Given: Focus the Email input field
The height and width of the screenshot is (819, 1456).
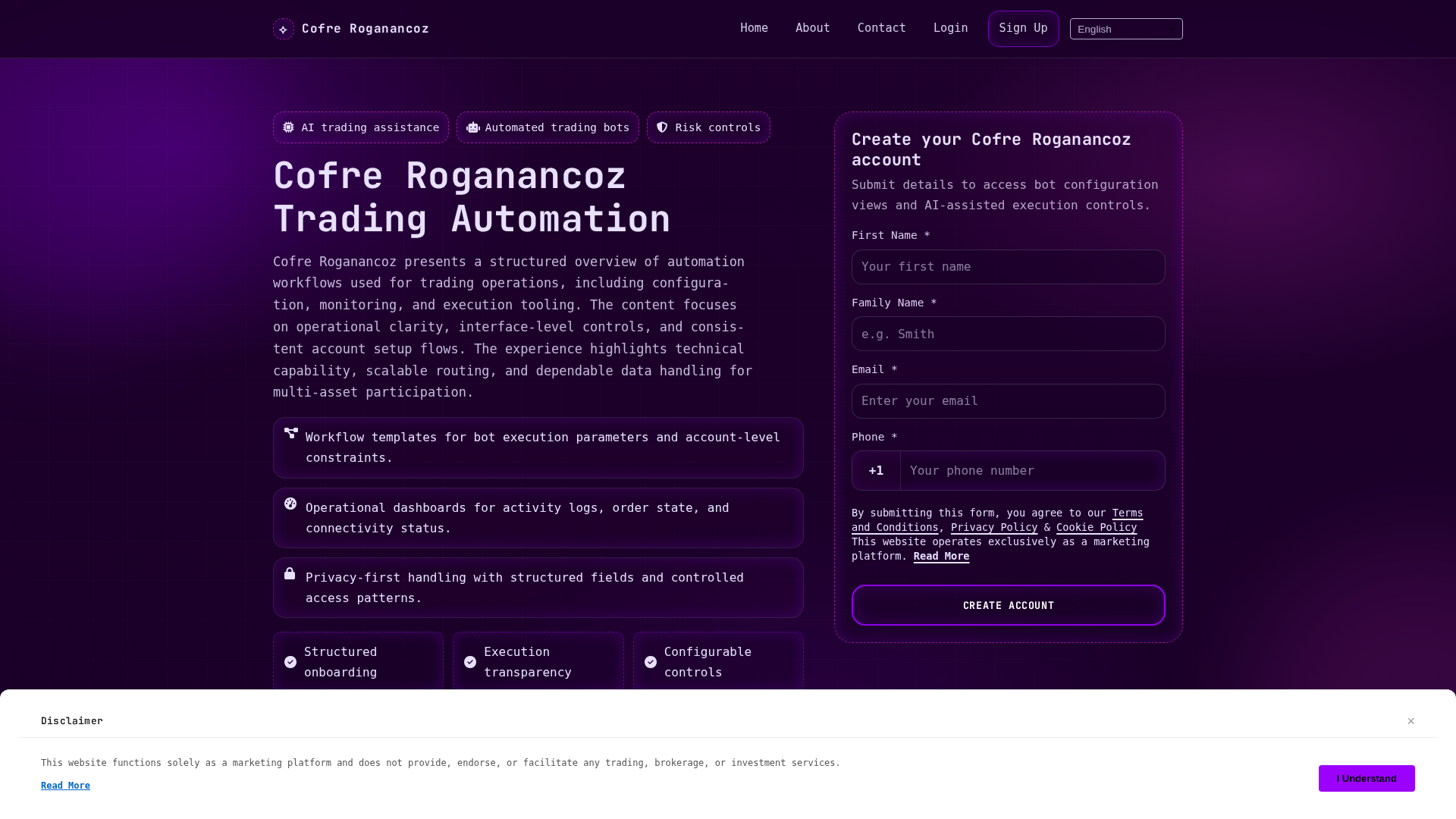Looking at the screenshot, I should pyautogui.click(x=1009, y=401).
